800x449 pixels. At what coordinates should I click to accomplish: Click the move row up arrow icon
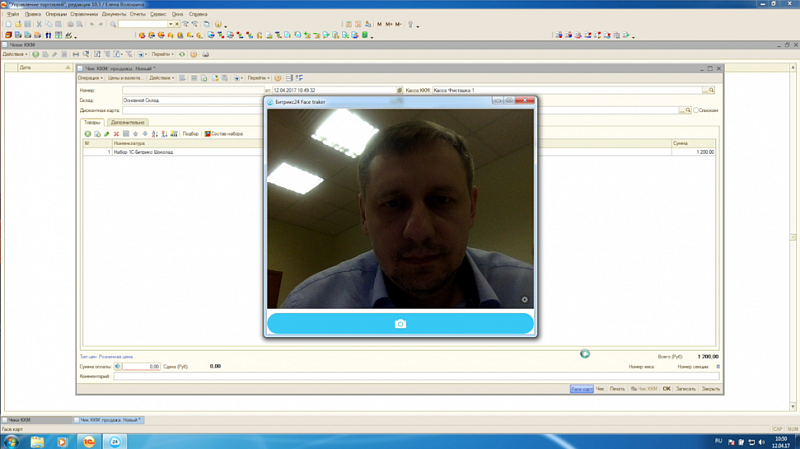coord(136,134)
